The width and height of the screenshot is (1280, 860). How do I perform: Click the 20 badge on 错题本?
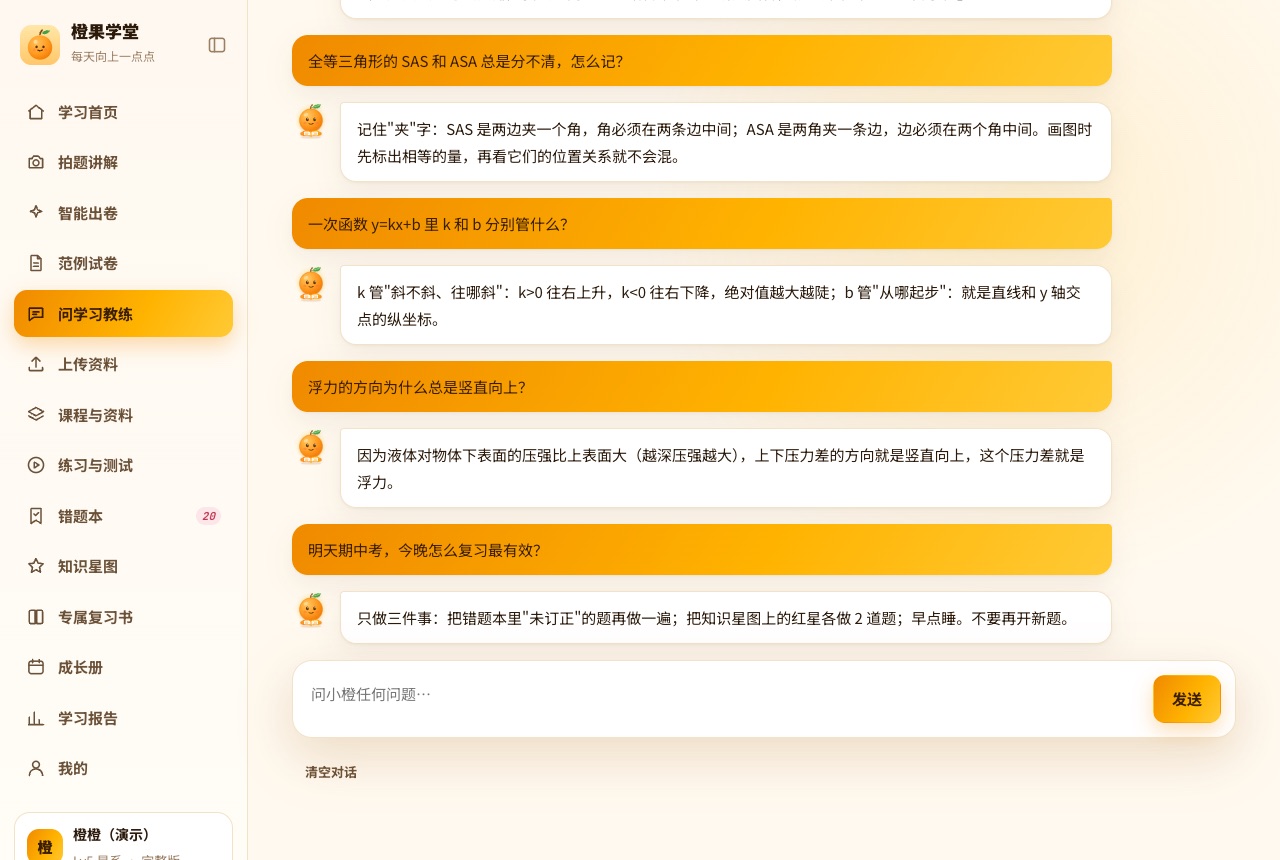pos(208,516)
